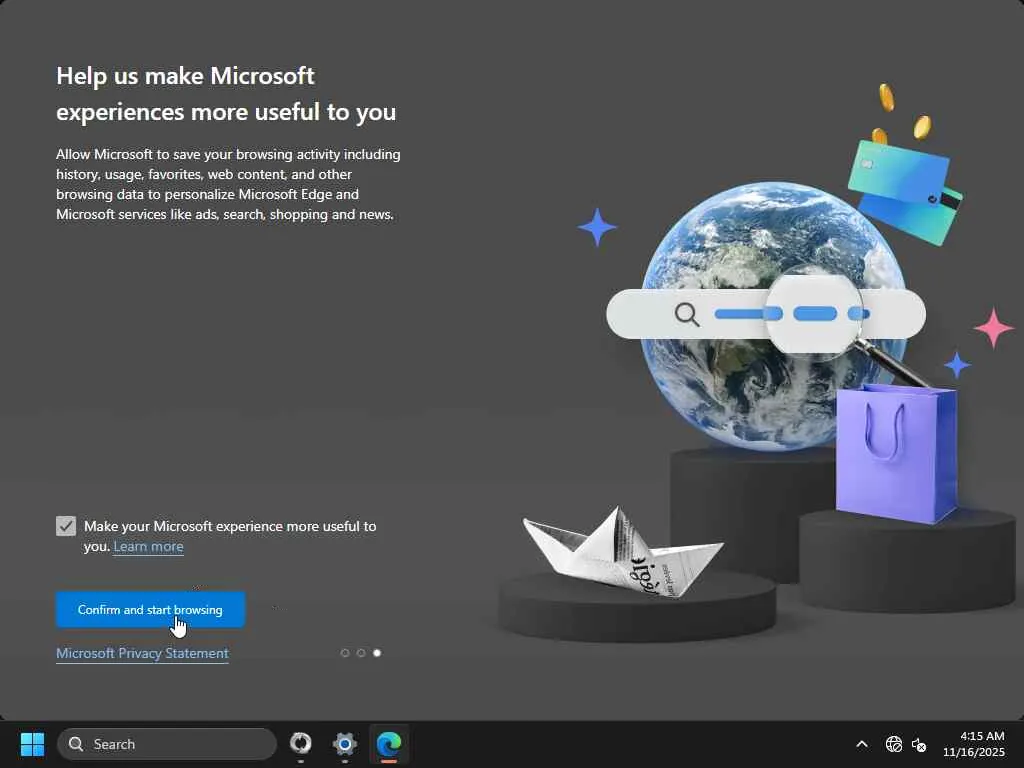Click the taskbar Search box
The width and height of the screenshot is (1024, 768).
click(167, 744)
